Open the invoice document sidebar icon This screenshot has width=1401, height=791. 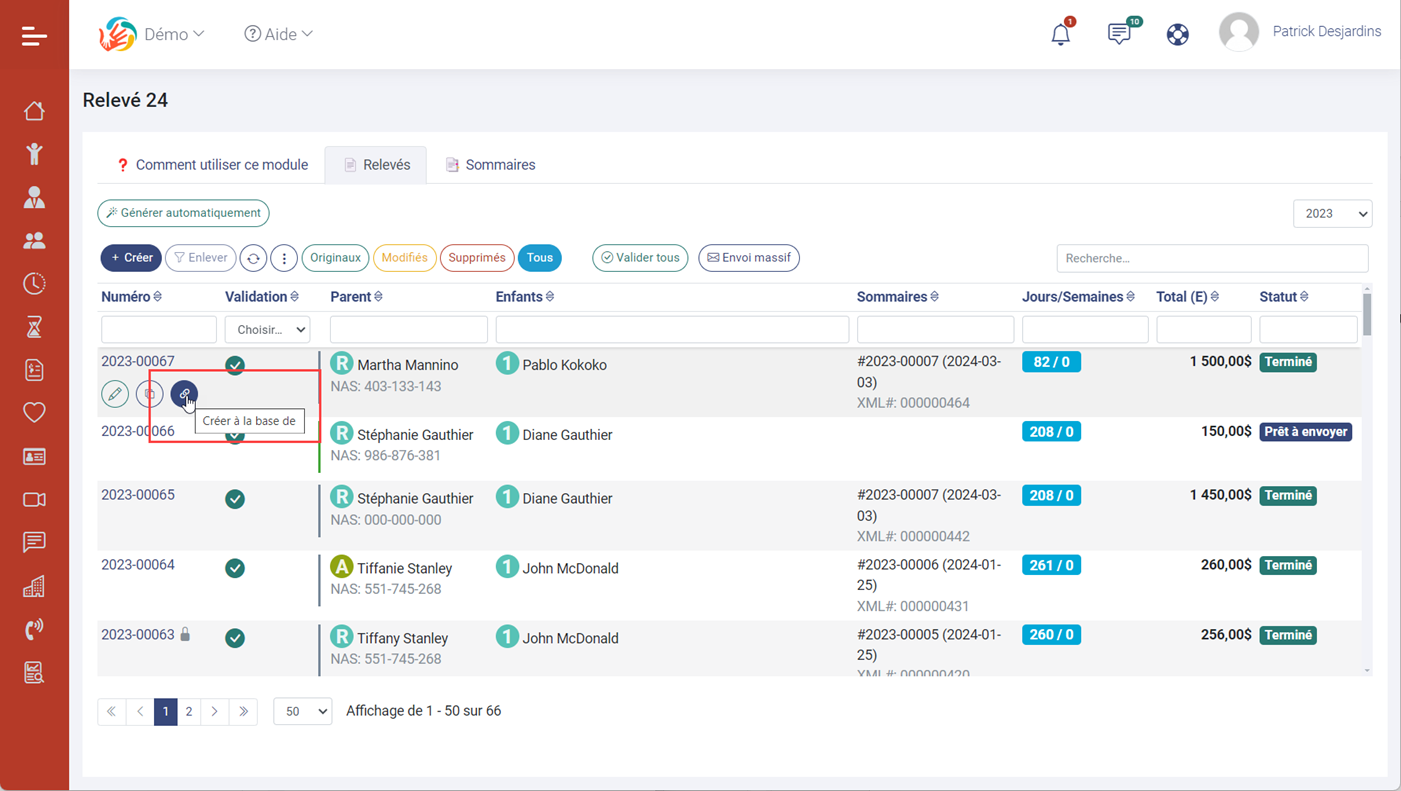34,370
